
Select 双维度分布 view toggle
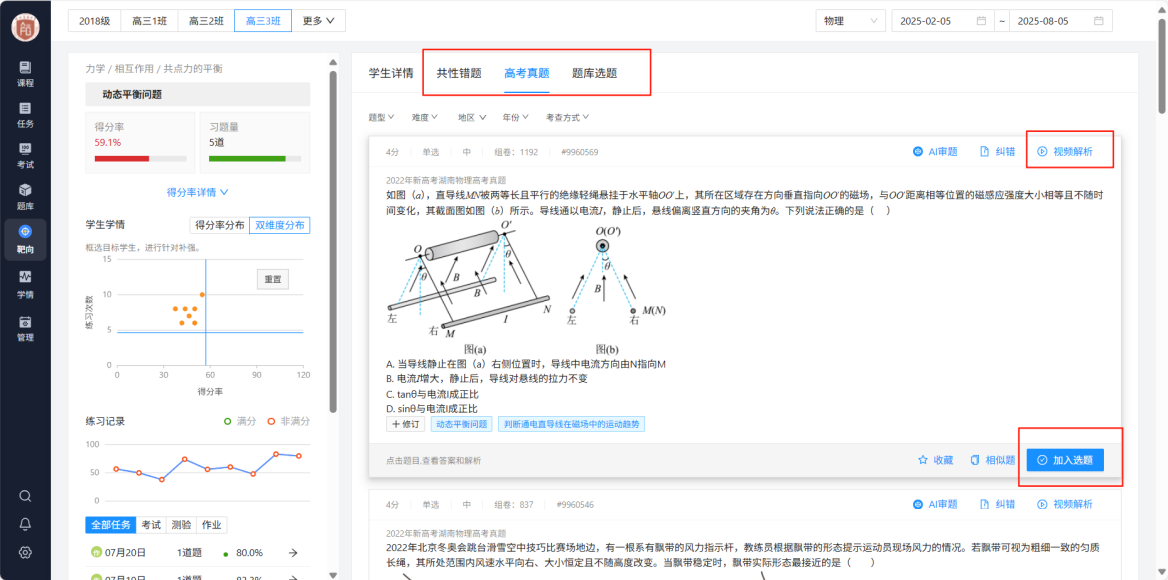coord(279,226)
